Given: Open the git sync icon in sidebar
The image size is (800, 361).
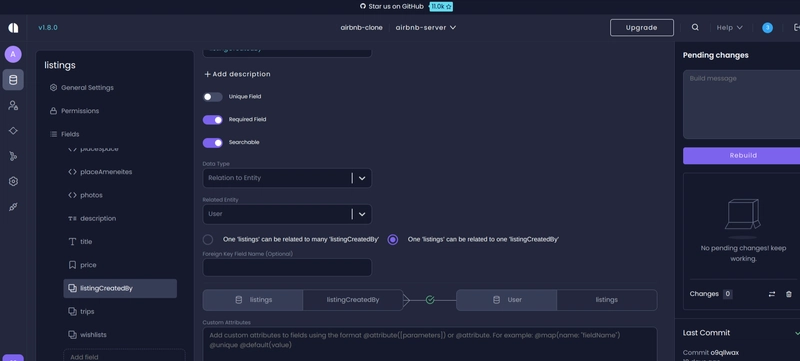Looking at the screenshot, I should point(13,156).
